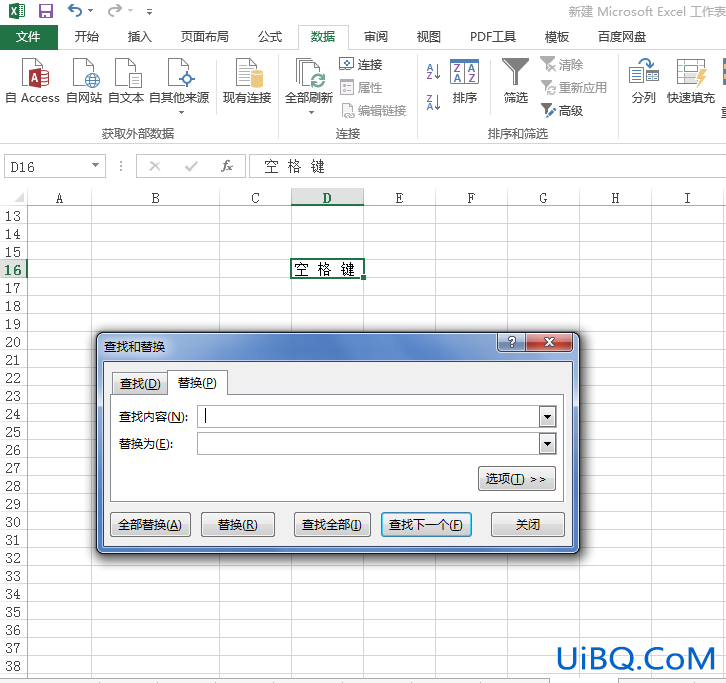Viewport: 726px width, 683px height.
Task: Click Connections (连接) button
Action: (x=361, y=64)
